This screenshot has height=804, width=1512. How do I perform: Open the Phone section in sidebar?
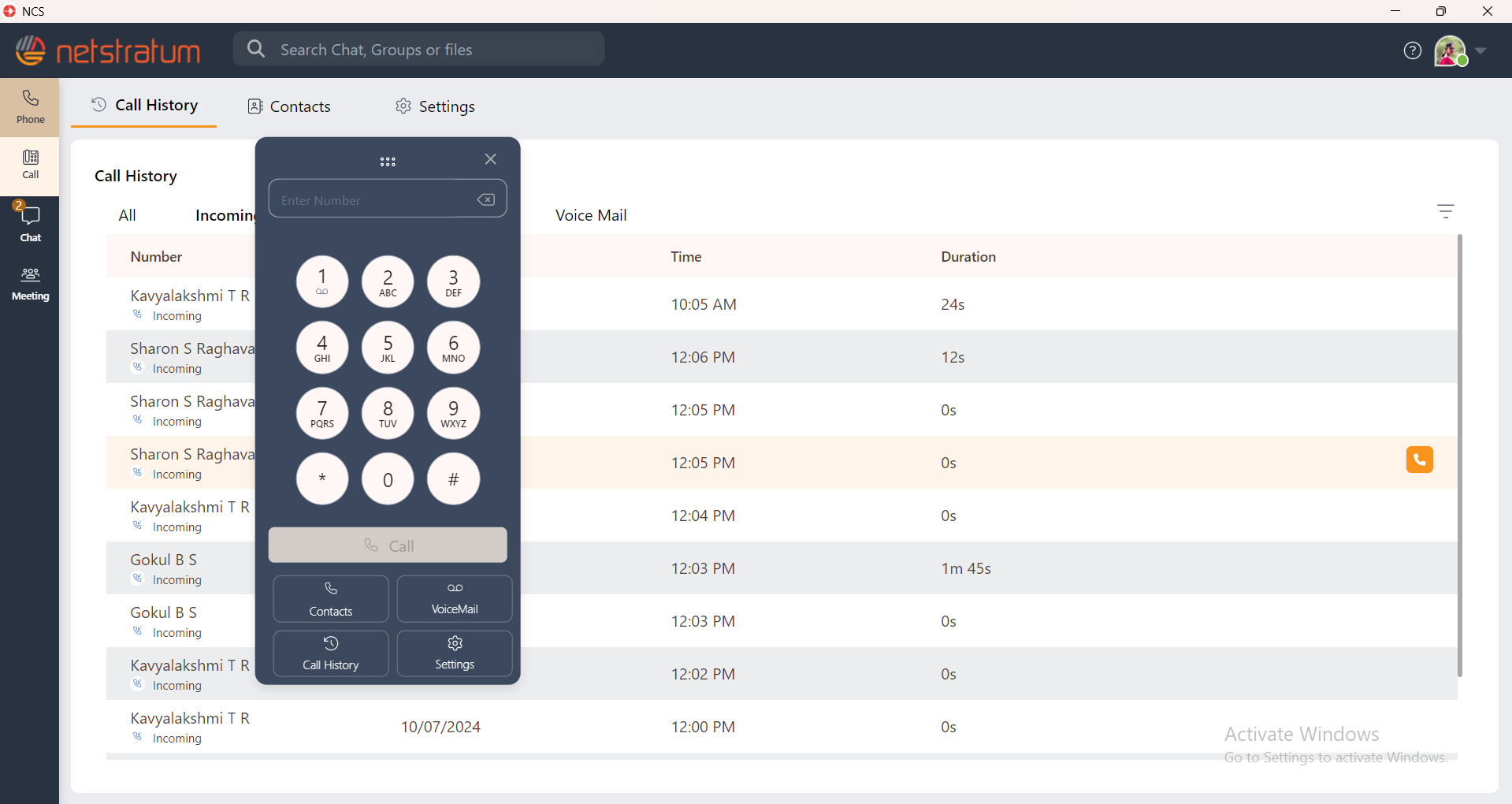[x=30, y=106]
